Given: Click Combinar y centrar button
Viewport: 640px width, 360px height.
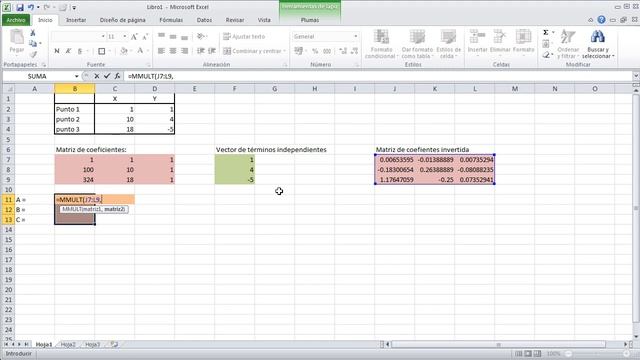Looking at the screenshot, I should [253, 51].
